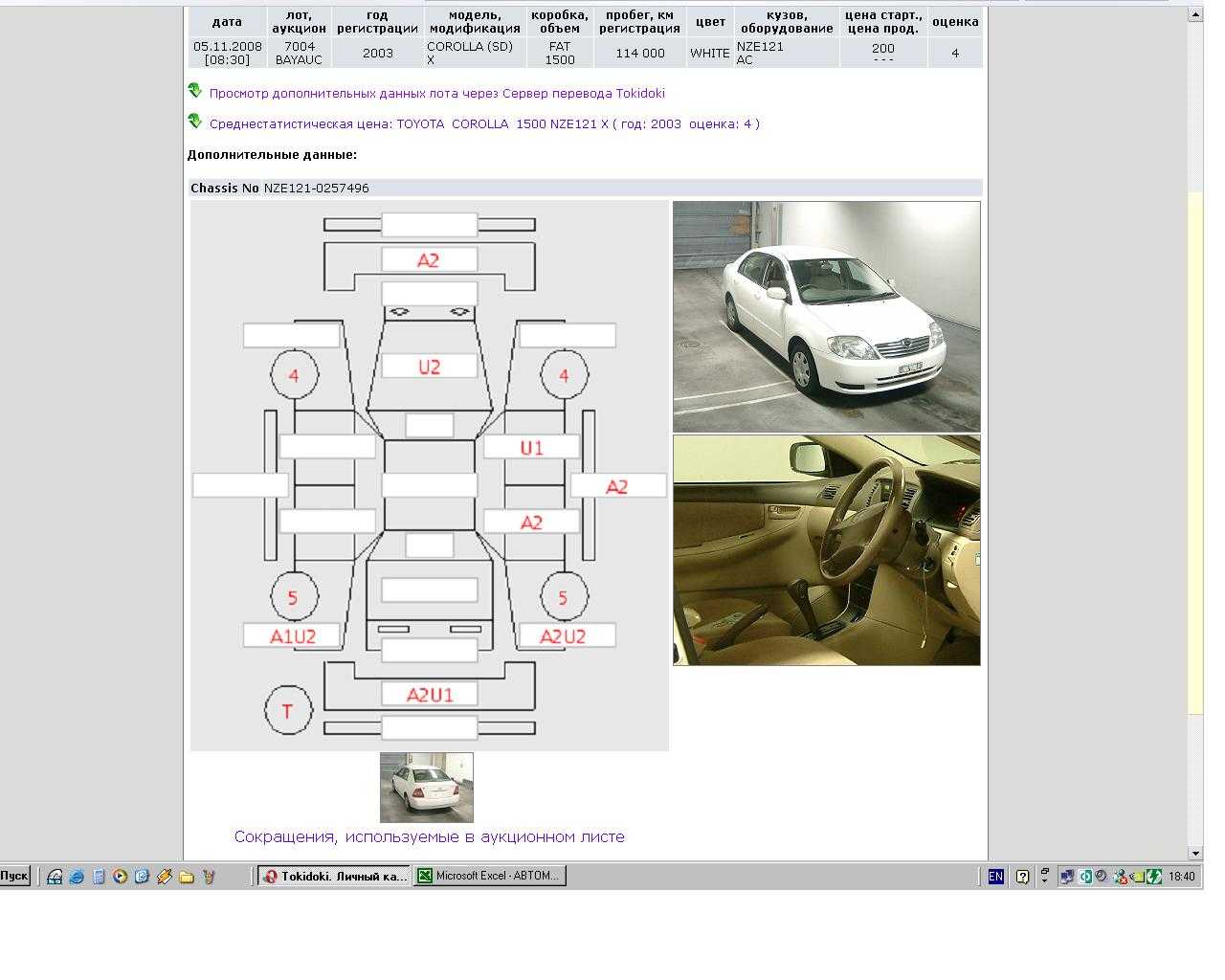Switch to Tokidoki browser taskbar button
Viewport: 1225px width, 980px height.
(334, 876)
